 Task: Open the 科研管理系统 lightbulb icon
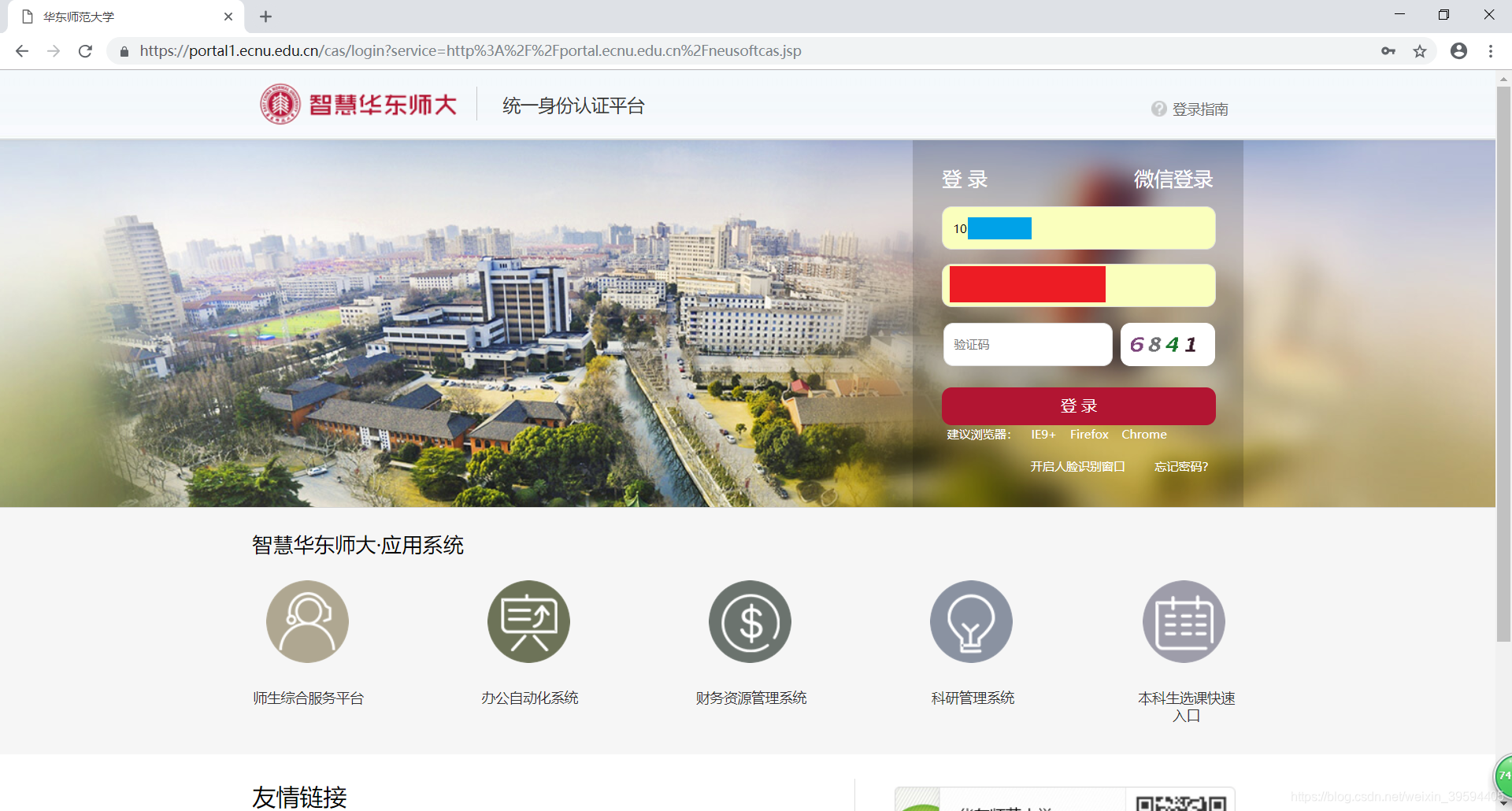(971, 621)
